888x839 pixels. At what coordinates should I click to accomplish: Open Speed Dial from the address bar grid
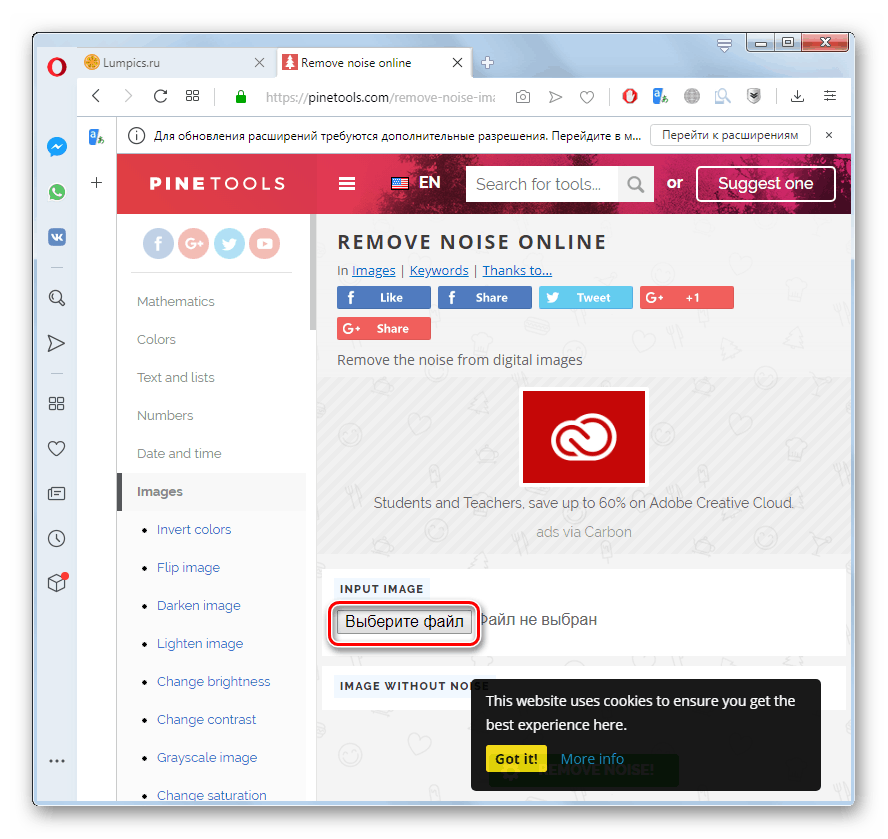193,96
